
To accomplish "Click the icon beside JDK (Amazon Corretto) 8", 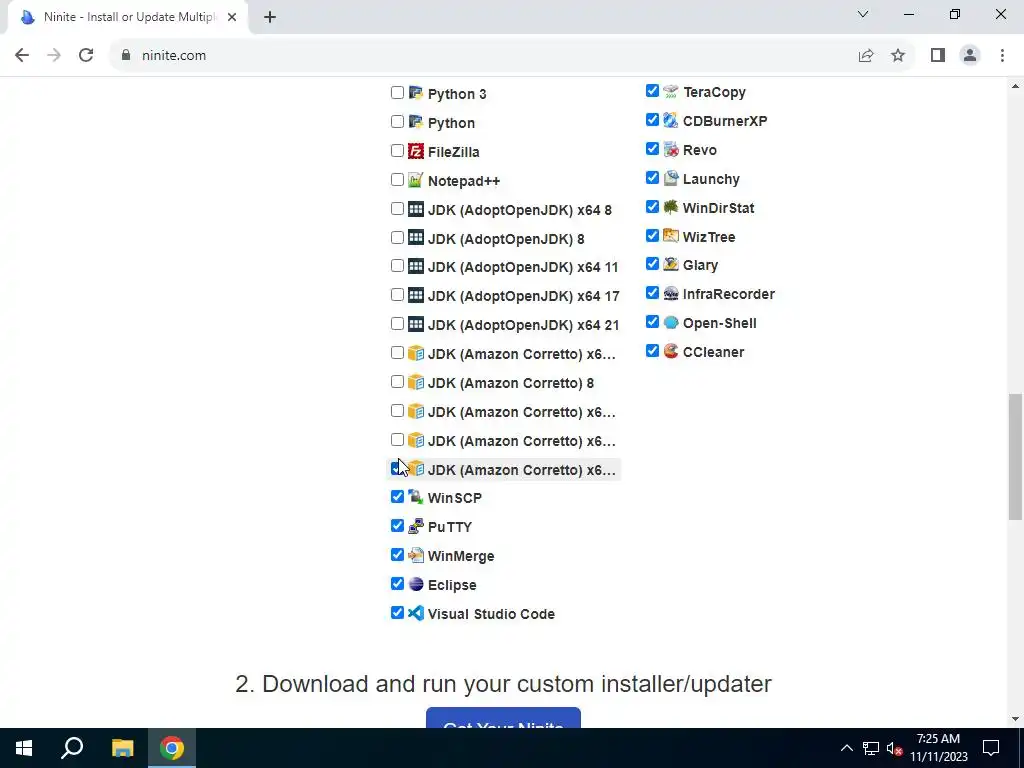I will (415, 382).
